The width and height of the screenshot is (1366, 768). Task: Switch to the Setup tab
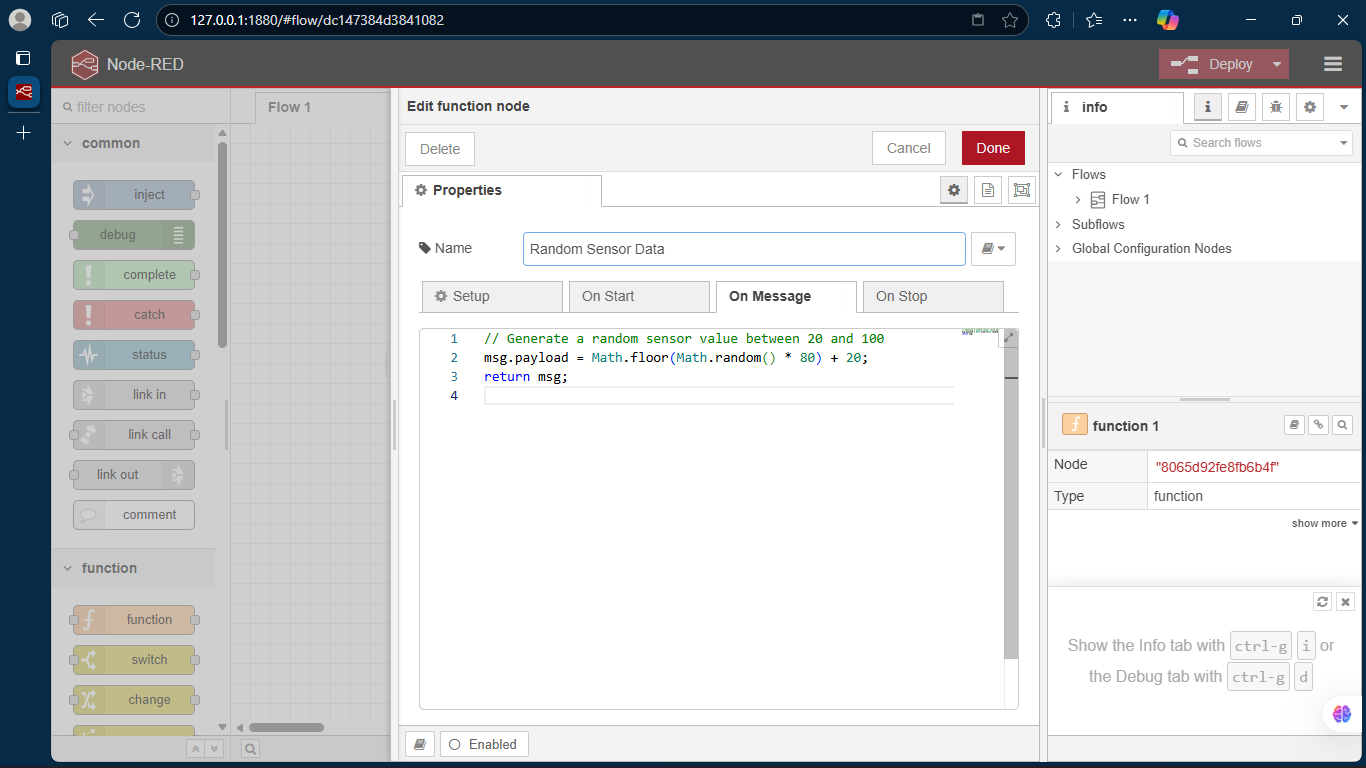(491, 296)
